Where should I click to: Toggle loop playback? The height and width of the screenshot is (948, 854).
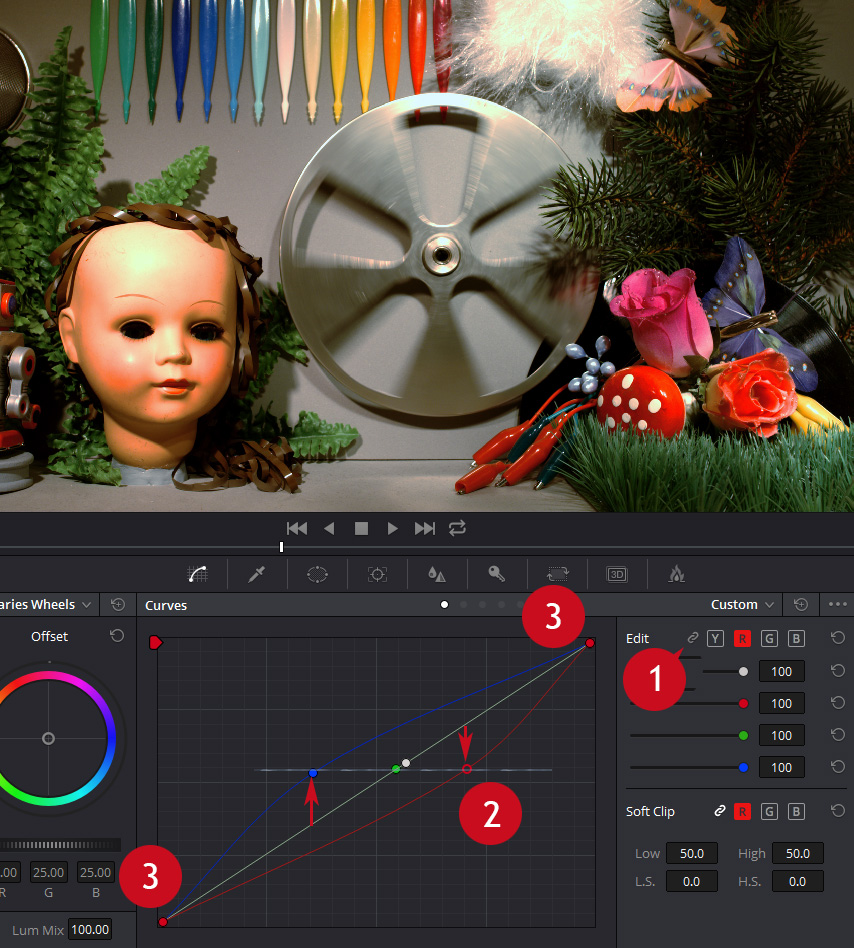pos(458,528)
